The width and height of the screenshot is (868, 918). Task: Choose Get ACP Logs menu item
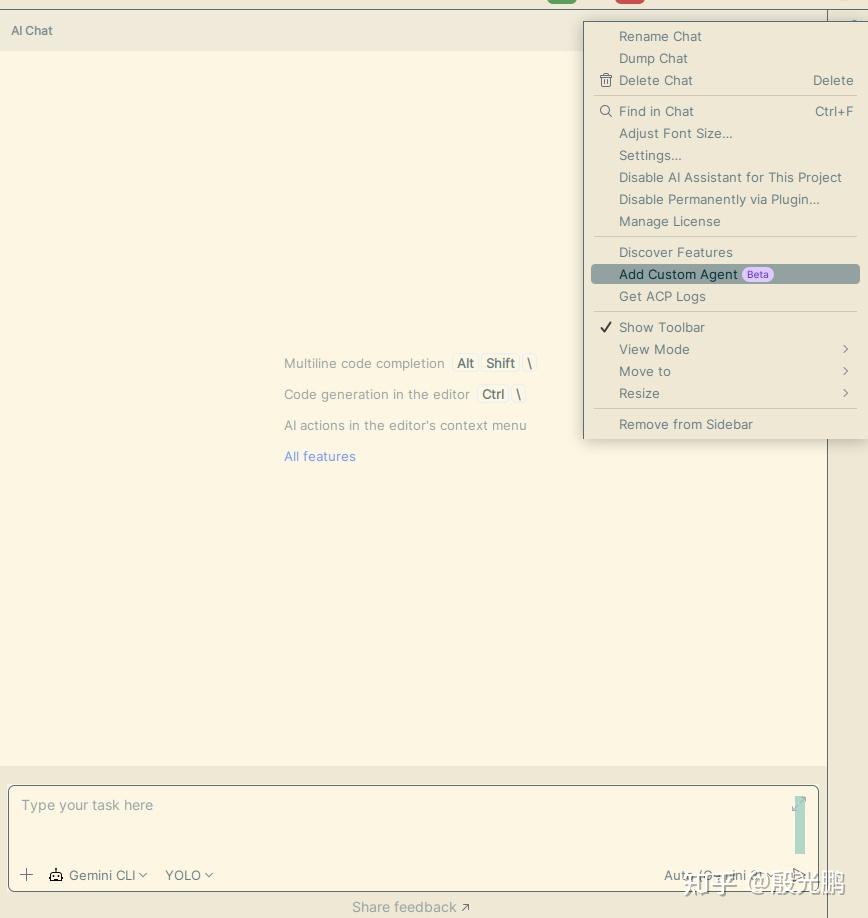(x=725, y=296)
